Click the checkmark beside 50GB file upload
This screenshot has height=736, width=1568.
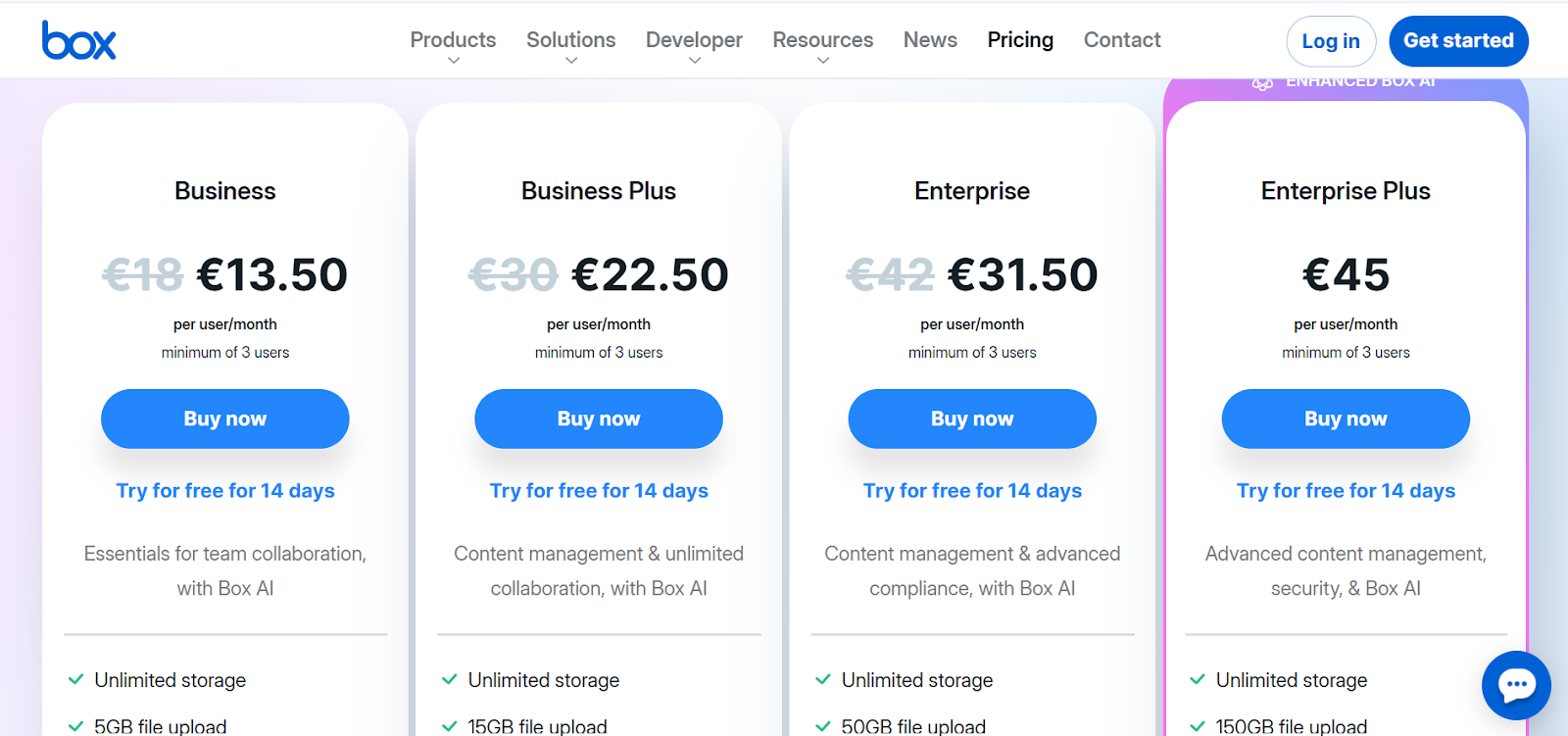[x=823, y=725]
